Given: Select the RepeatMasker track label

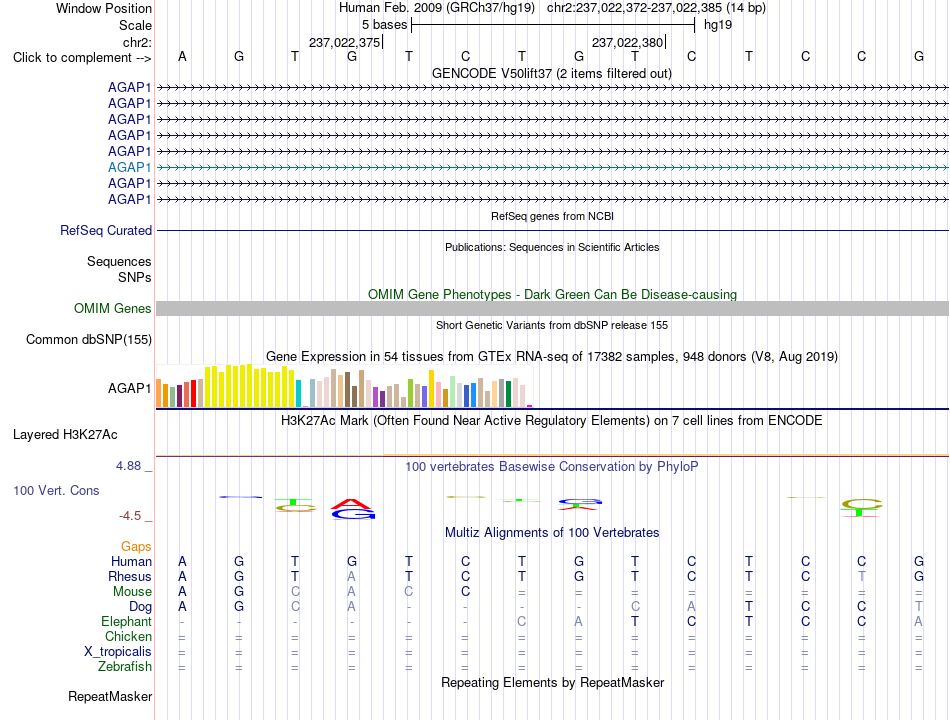Looking at the screenshot, I should click(110, 697).
